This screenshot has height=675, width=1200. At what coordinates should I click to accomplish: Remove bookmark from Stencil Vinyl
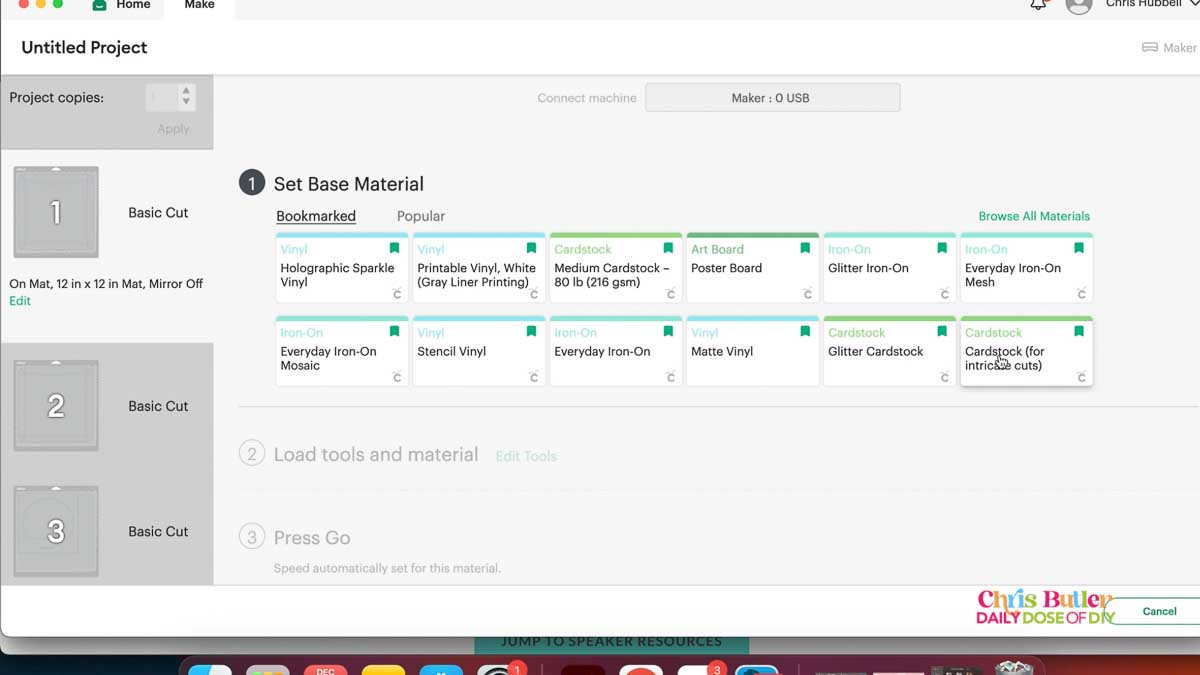coord(531,331)
